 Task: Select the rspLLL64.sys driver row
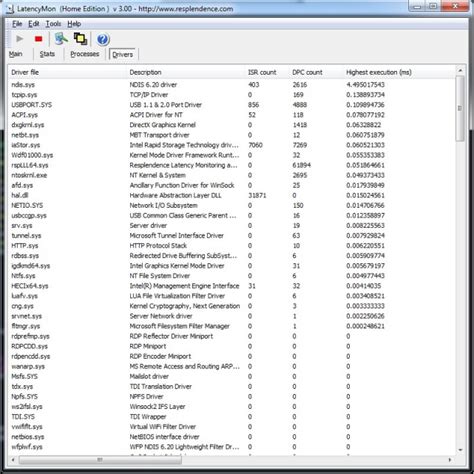[x=231, y=165]
